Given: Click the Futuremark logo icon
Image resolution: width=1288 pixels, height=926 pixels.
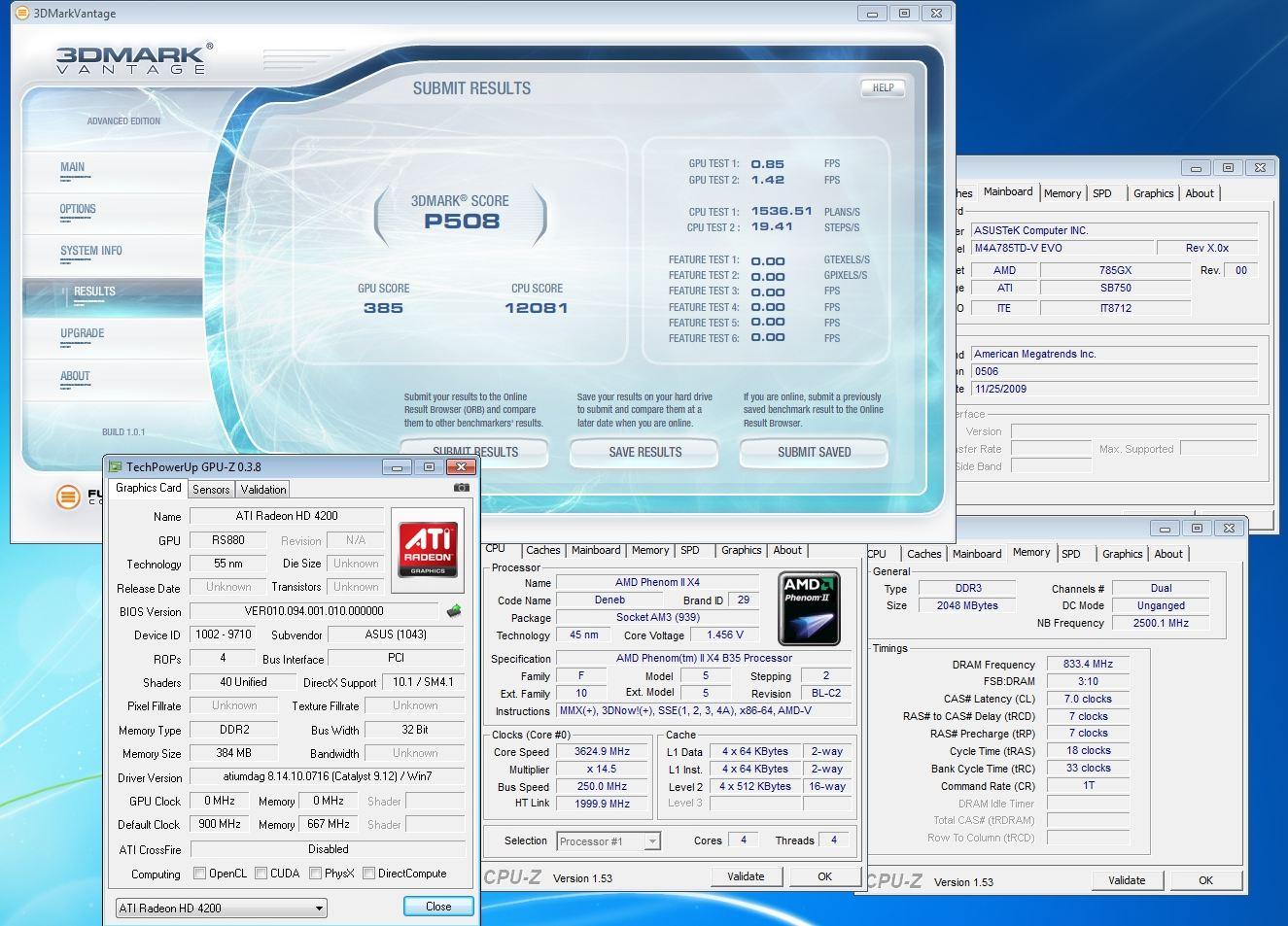Looking at the screenshot, I should 67,498.
